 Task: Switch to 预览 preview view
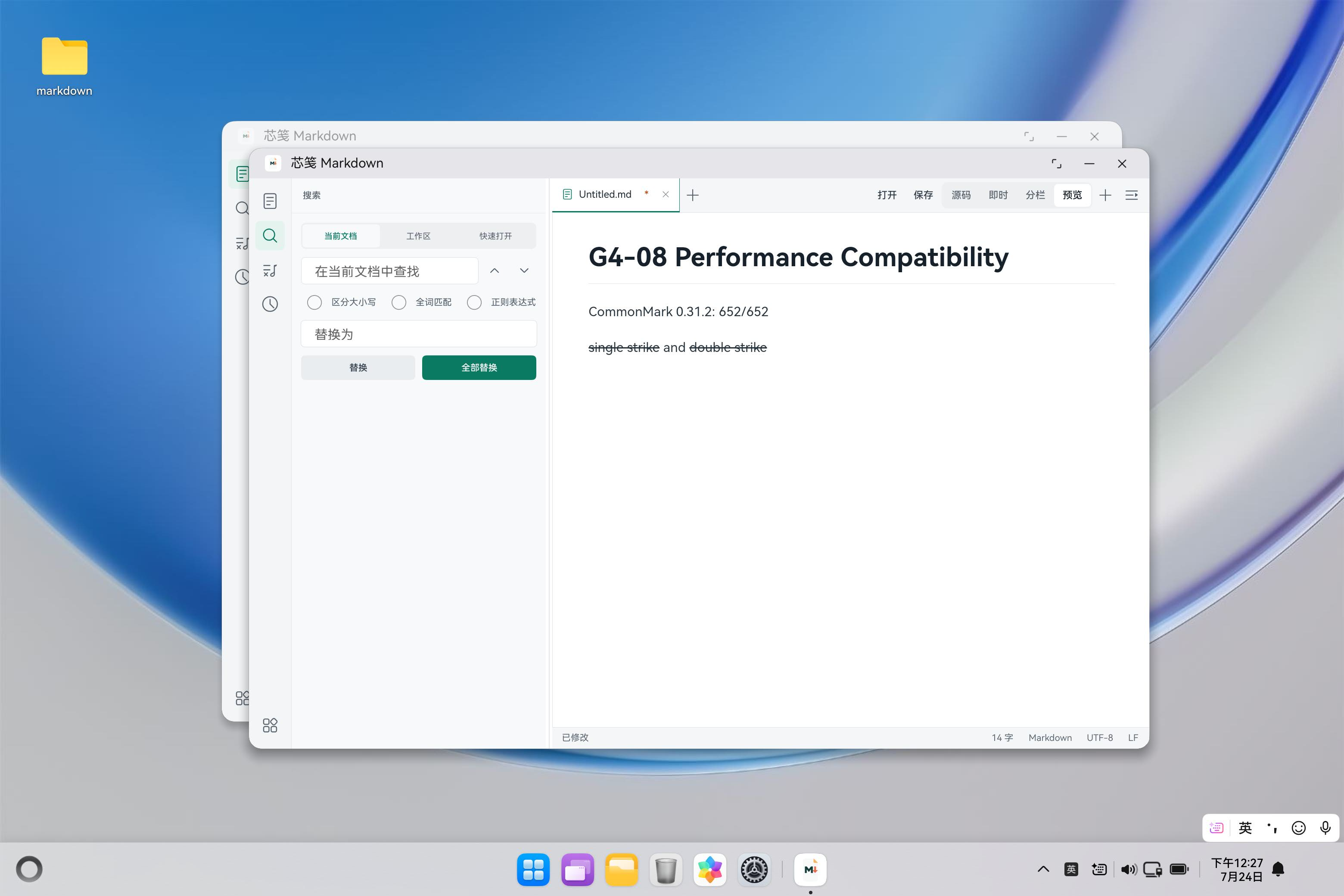tap(1072, 196)
